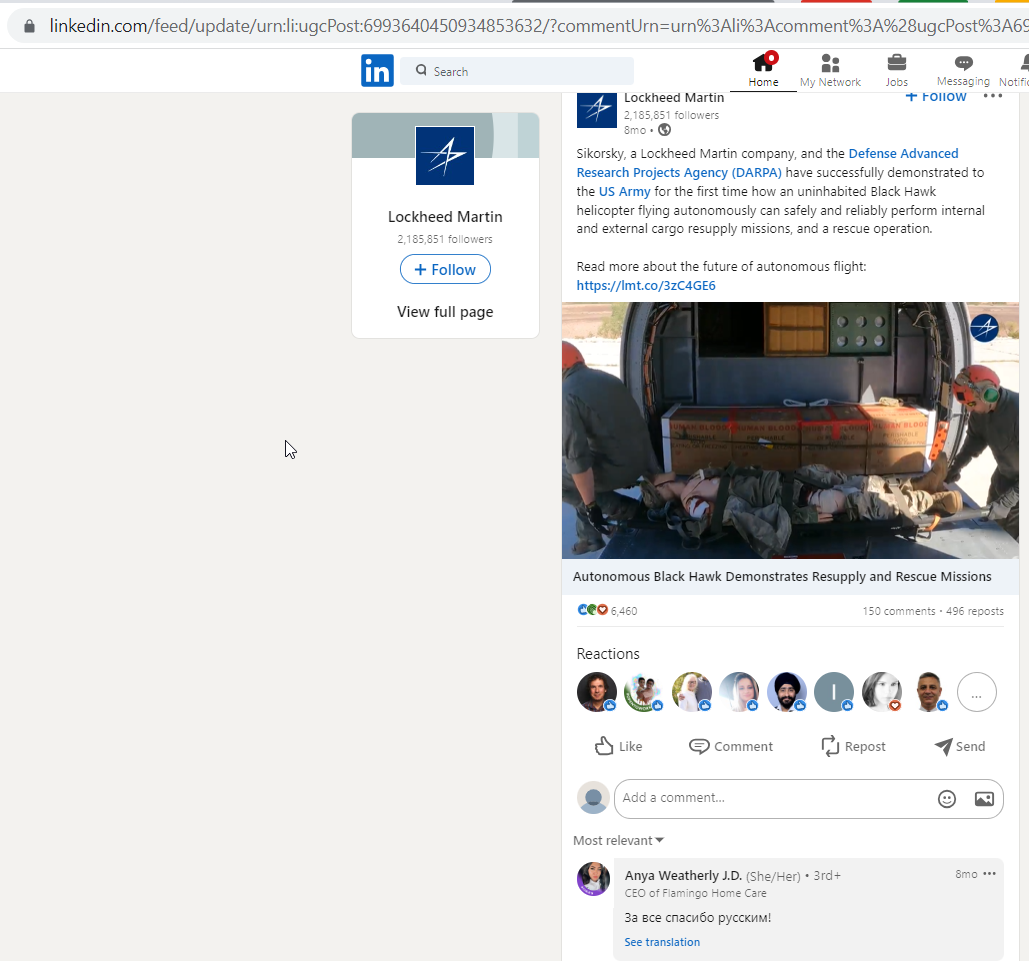Click Lockheed Martin name in post header
This screenshot has height=961, width=1029.
[674, 97]
